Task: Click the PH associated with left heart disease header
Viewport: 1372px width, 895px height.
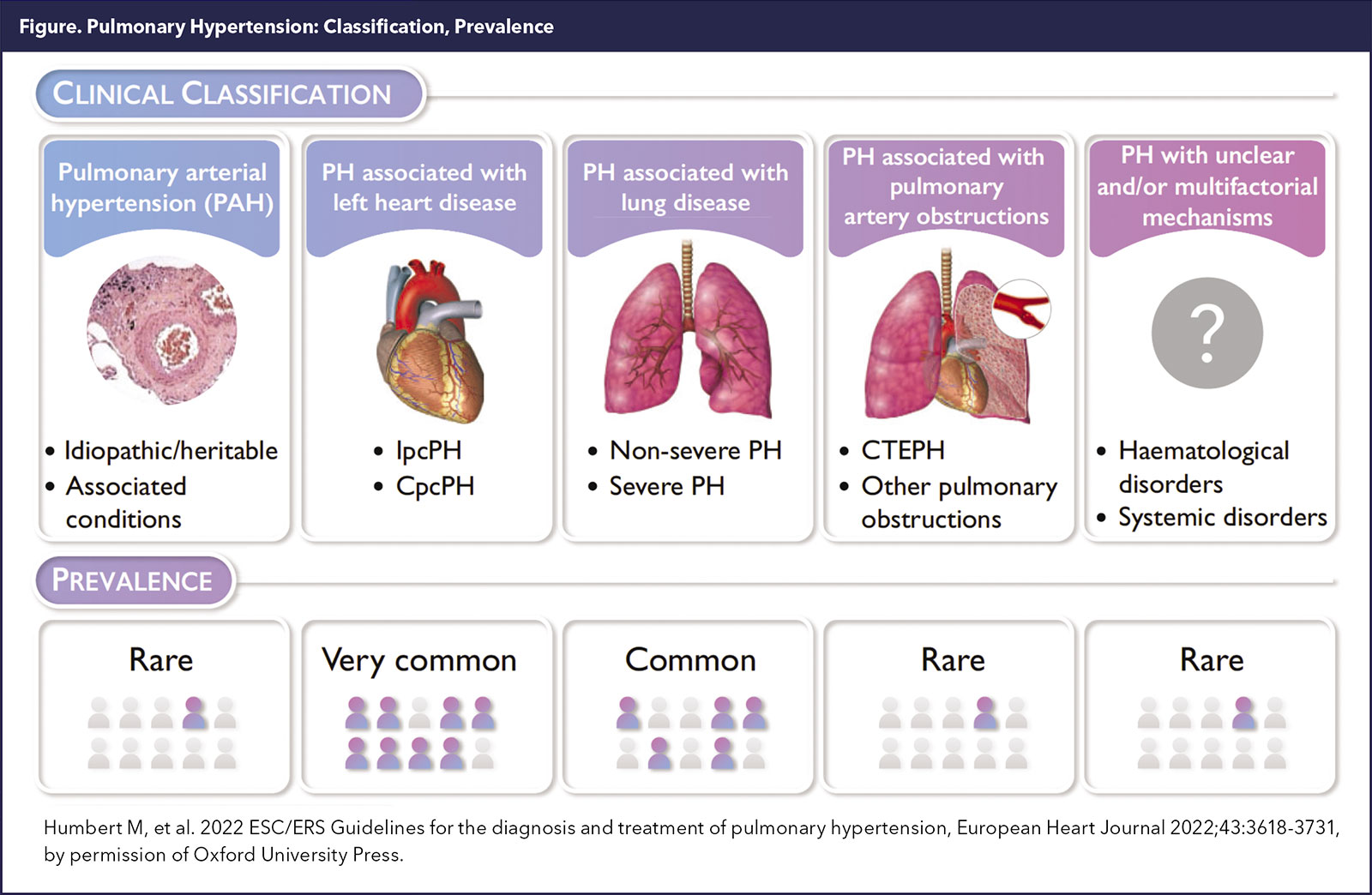Action: coord(424,188)
